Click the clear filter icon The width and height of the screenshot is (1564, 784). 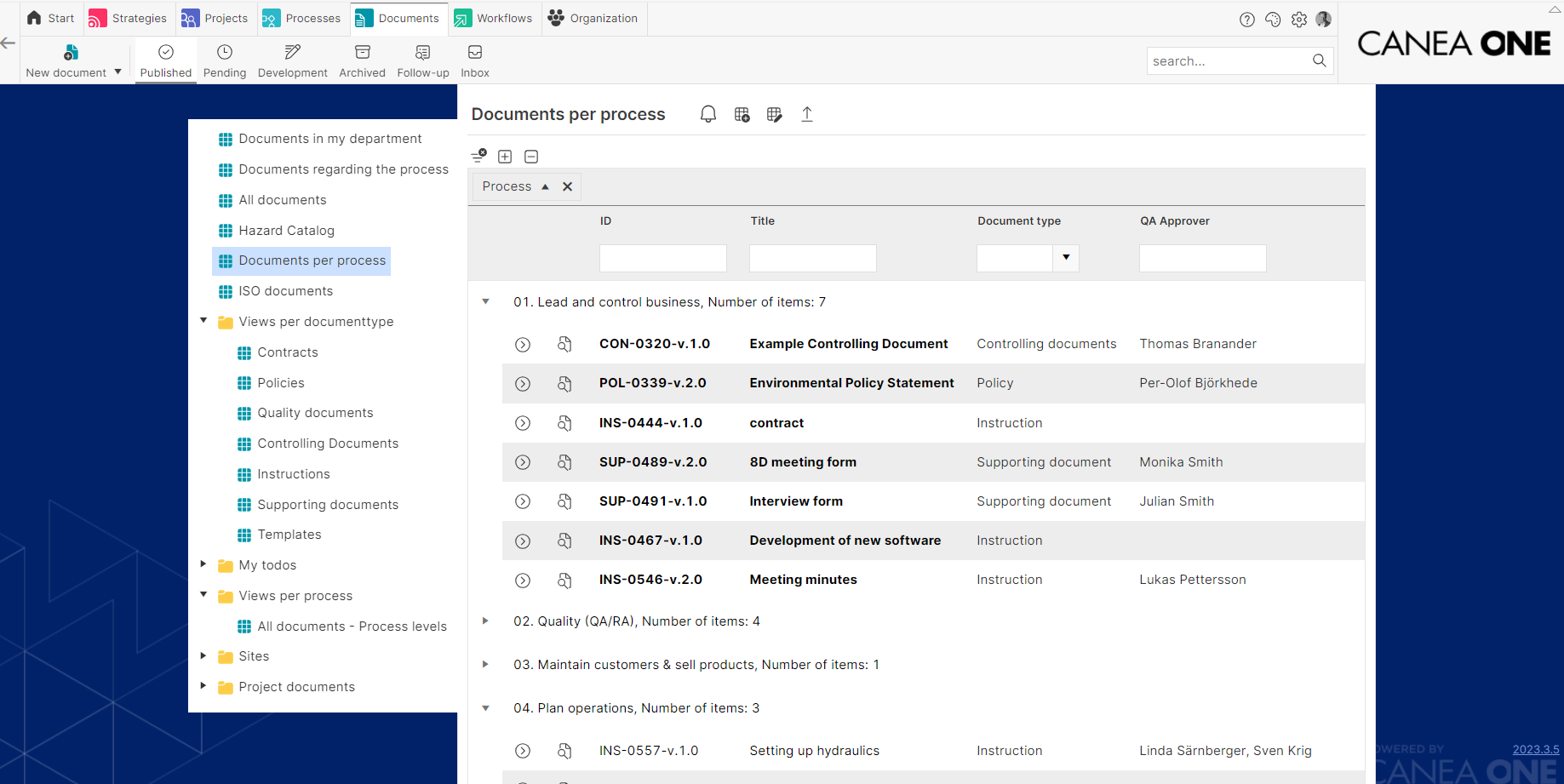point(478,156)
